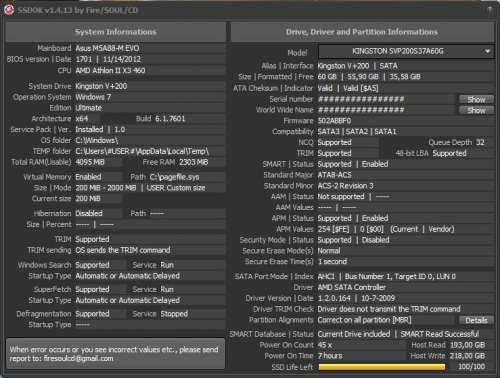Click Standard Minor value ACS-2 Revision 3
Viewport: 500px width, 378px height.
point(346,186)
